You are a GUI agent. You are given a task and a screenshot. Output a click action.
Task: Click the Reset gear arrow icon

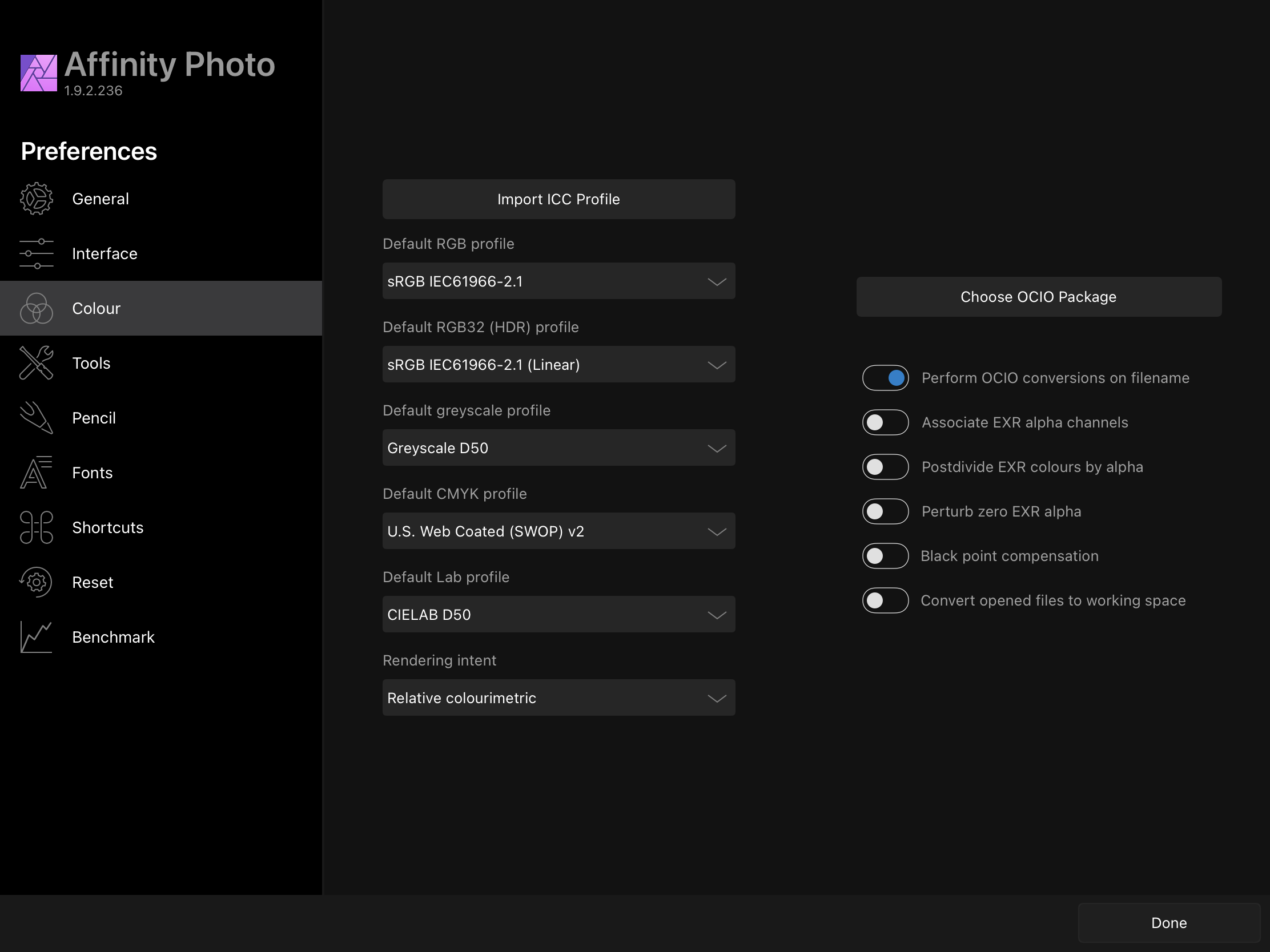[36, 582]
